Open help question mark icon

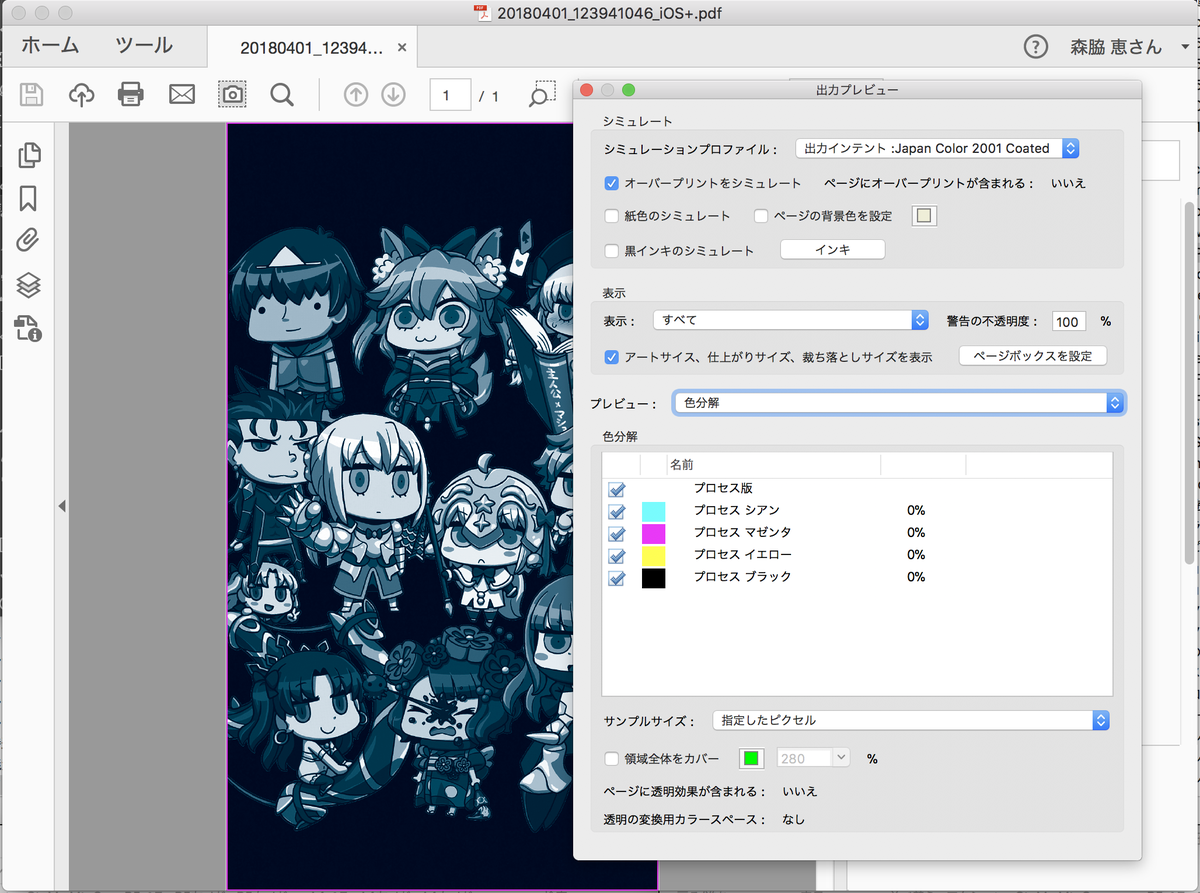click(x=1036, y=46)
